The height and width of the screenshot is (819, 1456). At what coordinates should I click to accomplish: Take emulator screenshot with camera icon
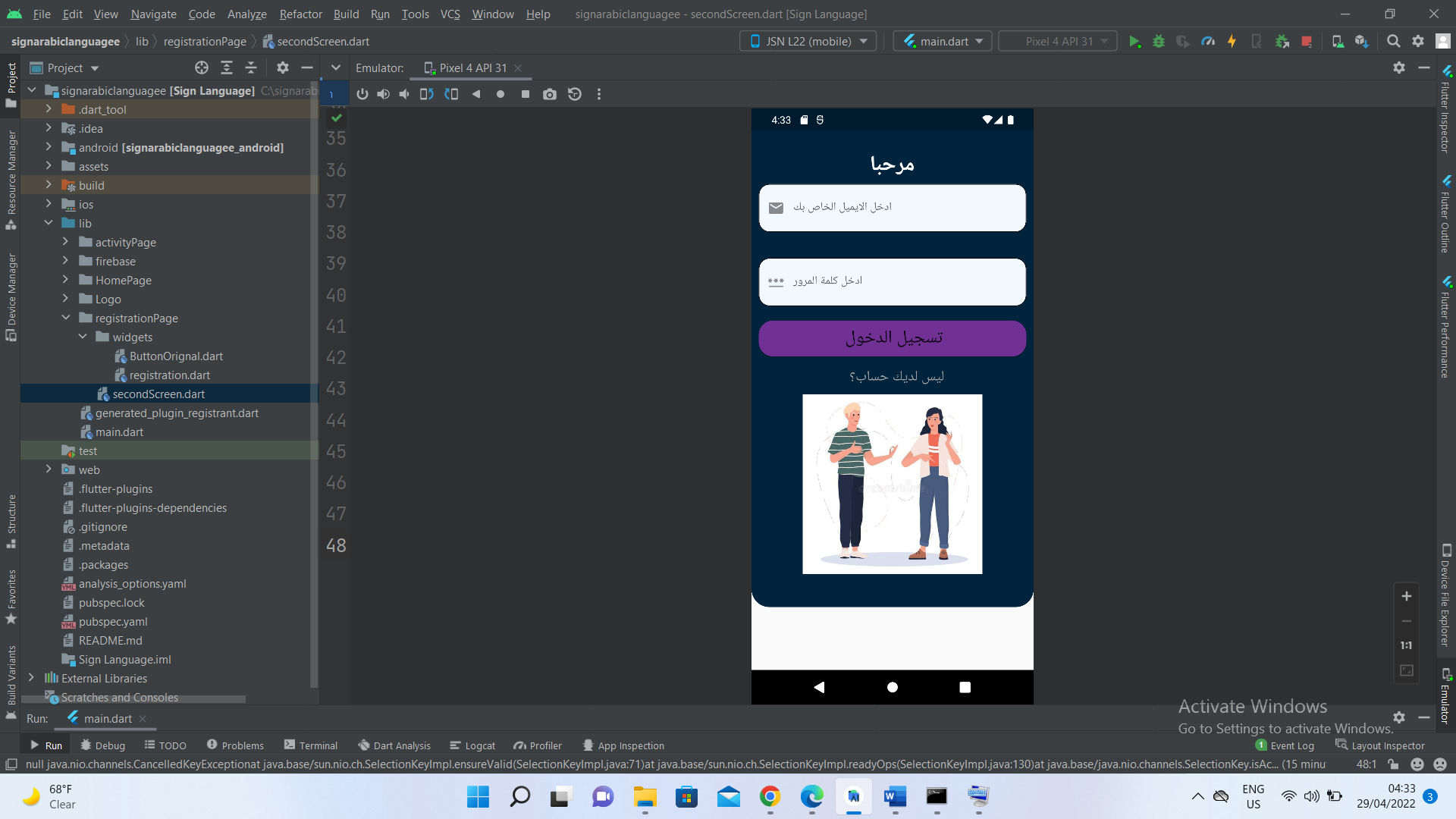550,94
